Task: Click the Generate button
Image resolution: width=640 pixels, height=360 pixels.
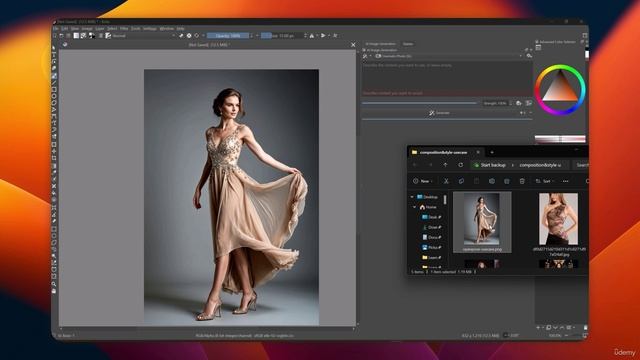Action: coord(440,113)
